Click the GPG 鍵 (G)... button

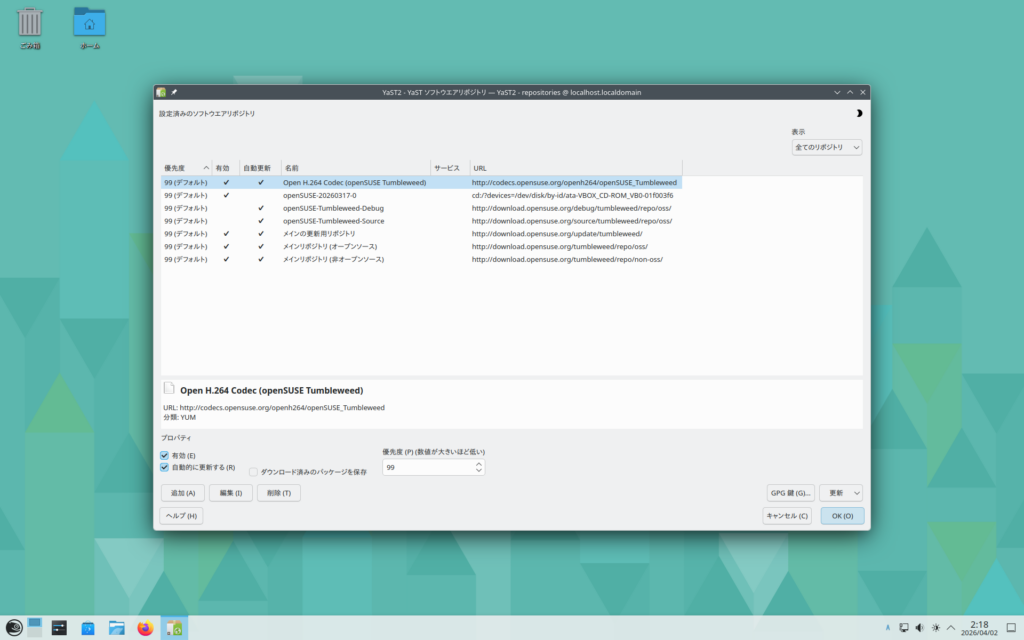[790, 493]
